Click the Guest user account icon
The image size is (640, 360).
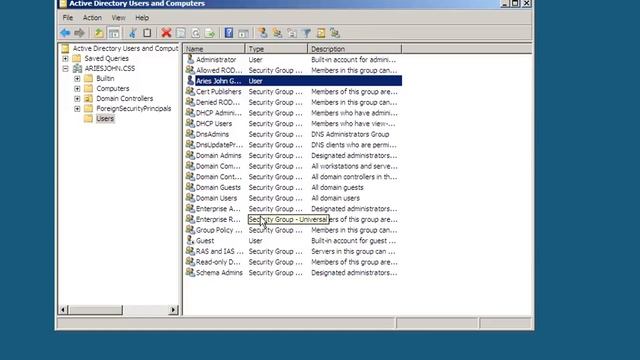click(190, 240)
